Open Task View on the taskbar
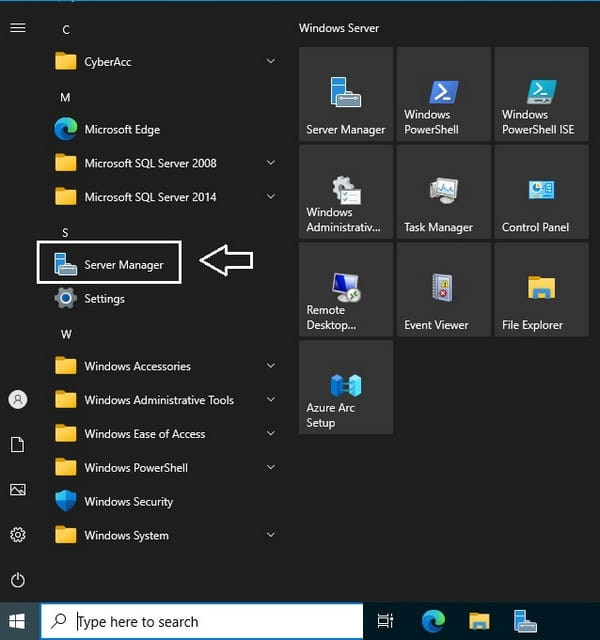Screen dimensions: 600x640 (x=385, y=621)
